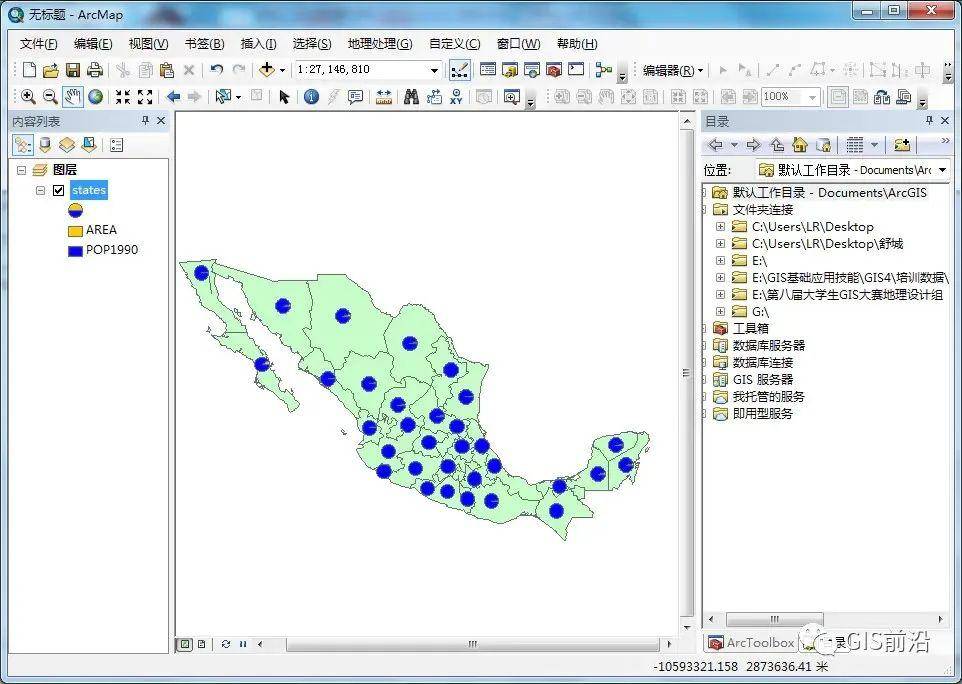Open the 视图(V) menu
962x684 pixels.
coord(148,44)
